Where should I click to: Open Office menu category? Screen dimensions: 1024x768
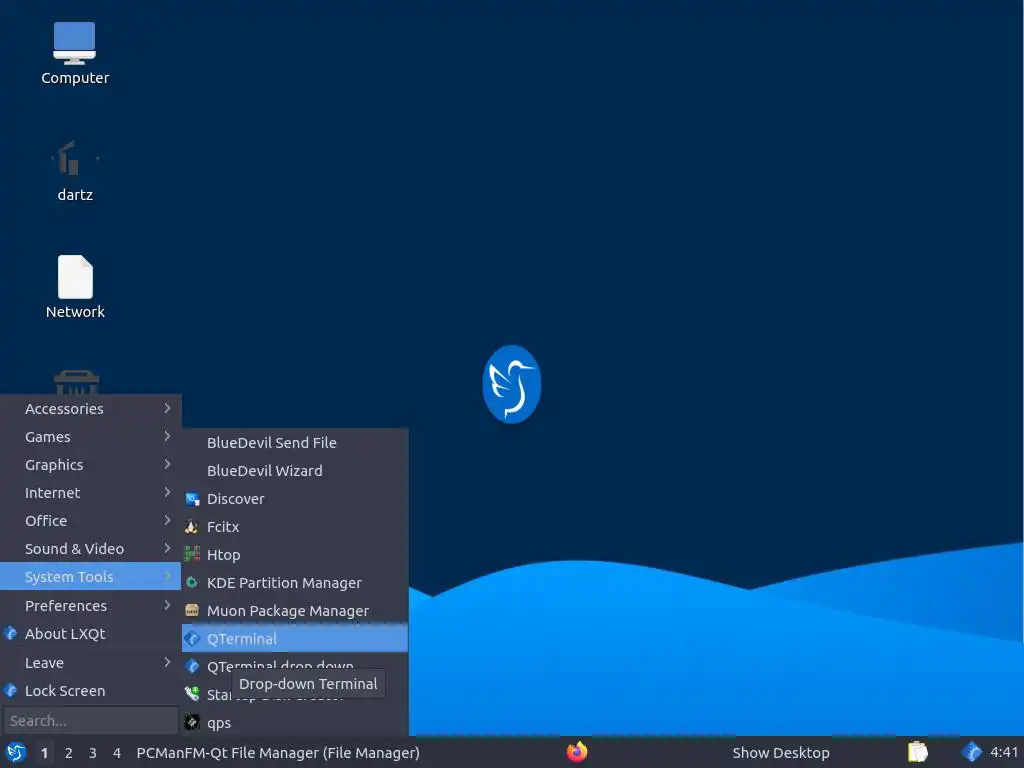90,520
